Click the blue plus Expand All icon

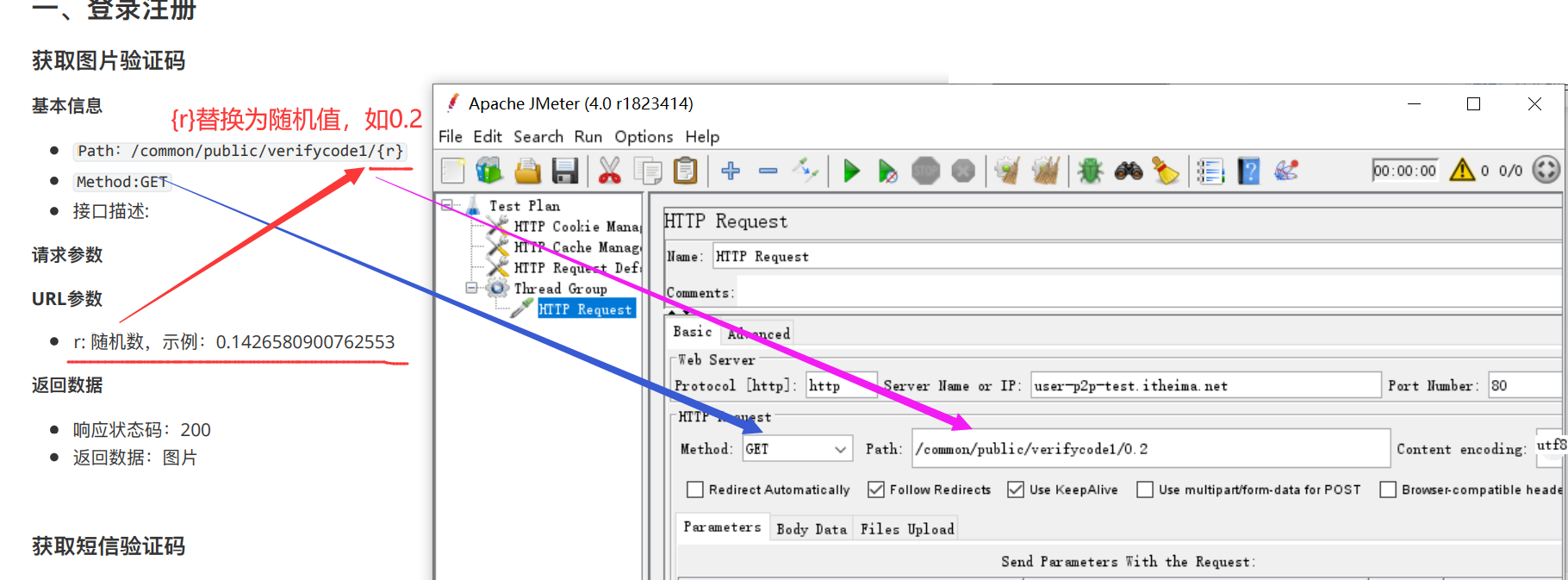pos(731,171)
